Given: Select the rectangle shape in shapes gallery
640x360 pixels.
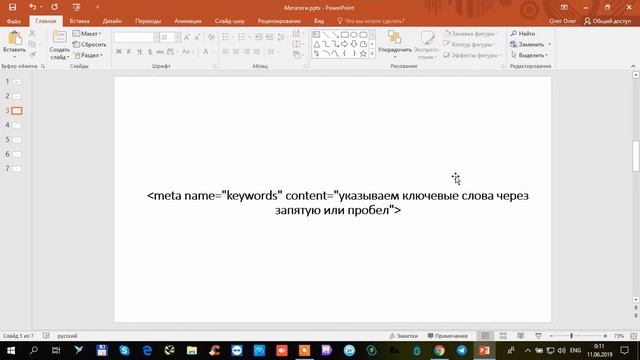Looking at the screenshot, I should (x=344, y=35).
